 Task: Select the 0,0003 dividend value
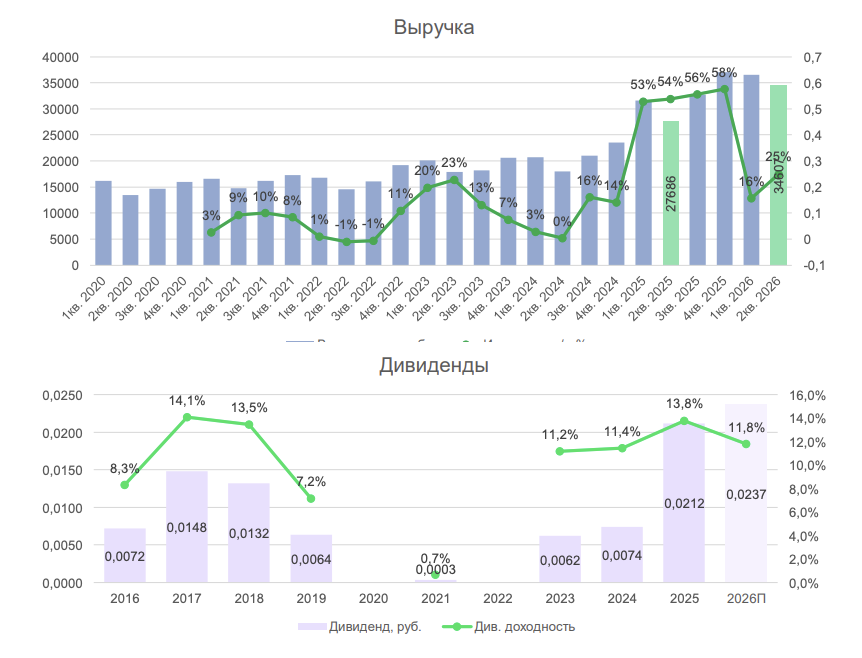click(x=435, y=569)
